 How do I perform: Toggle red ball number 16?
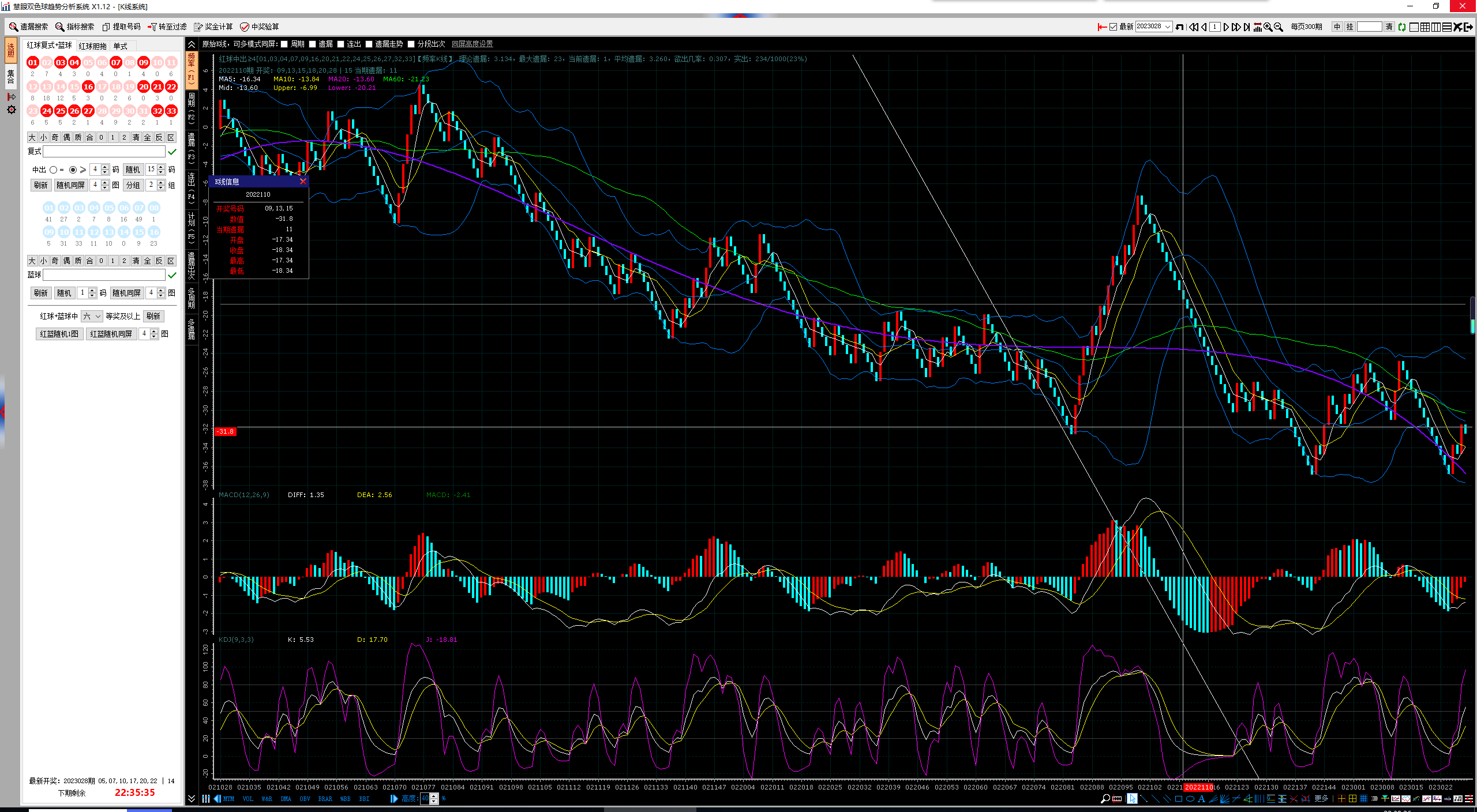point(88,87)
